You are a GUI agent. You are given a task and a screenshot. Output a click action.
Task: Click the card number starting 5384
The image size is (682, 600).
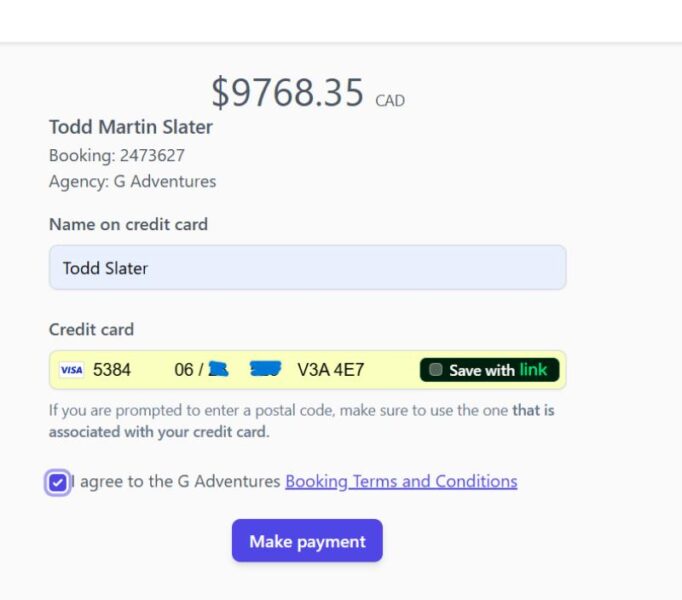click(x=112, y=370)
